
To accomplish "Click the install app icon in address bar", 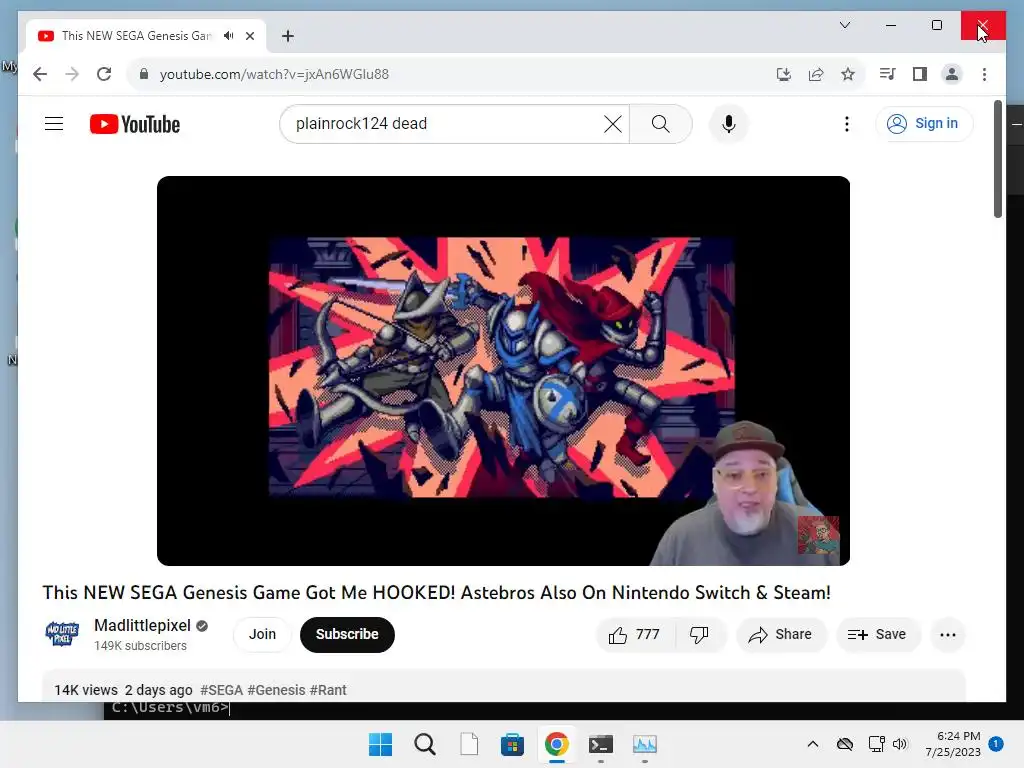I will pyautogui.click(x=784, y=74).
